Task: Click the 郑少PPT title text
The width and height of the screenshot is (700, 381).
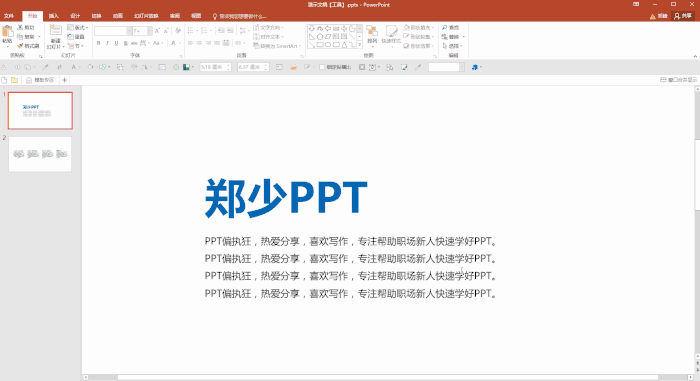Action: [x=286, y=197]
